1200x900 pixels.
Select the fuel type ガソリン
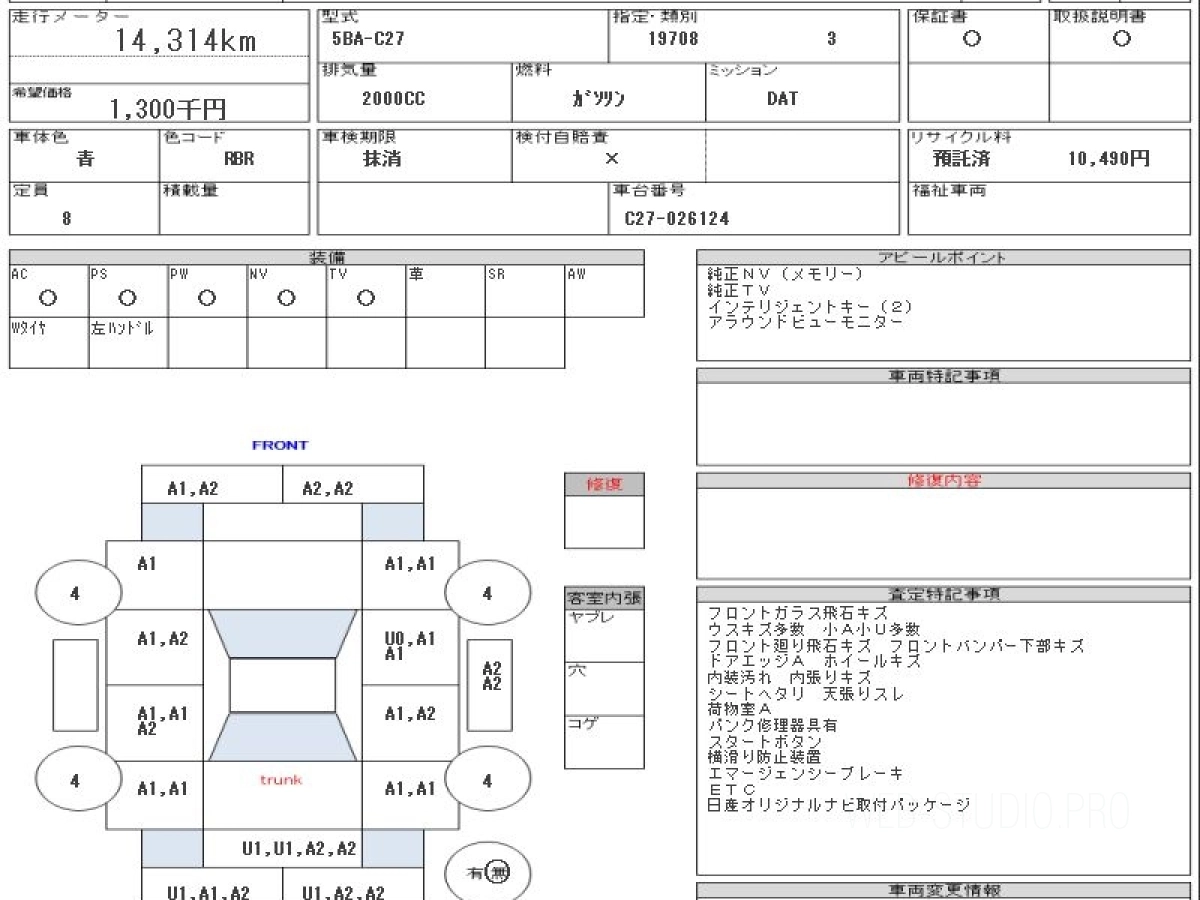click(598, 99)
